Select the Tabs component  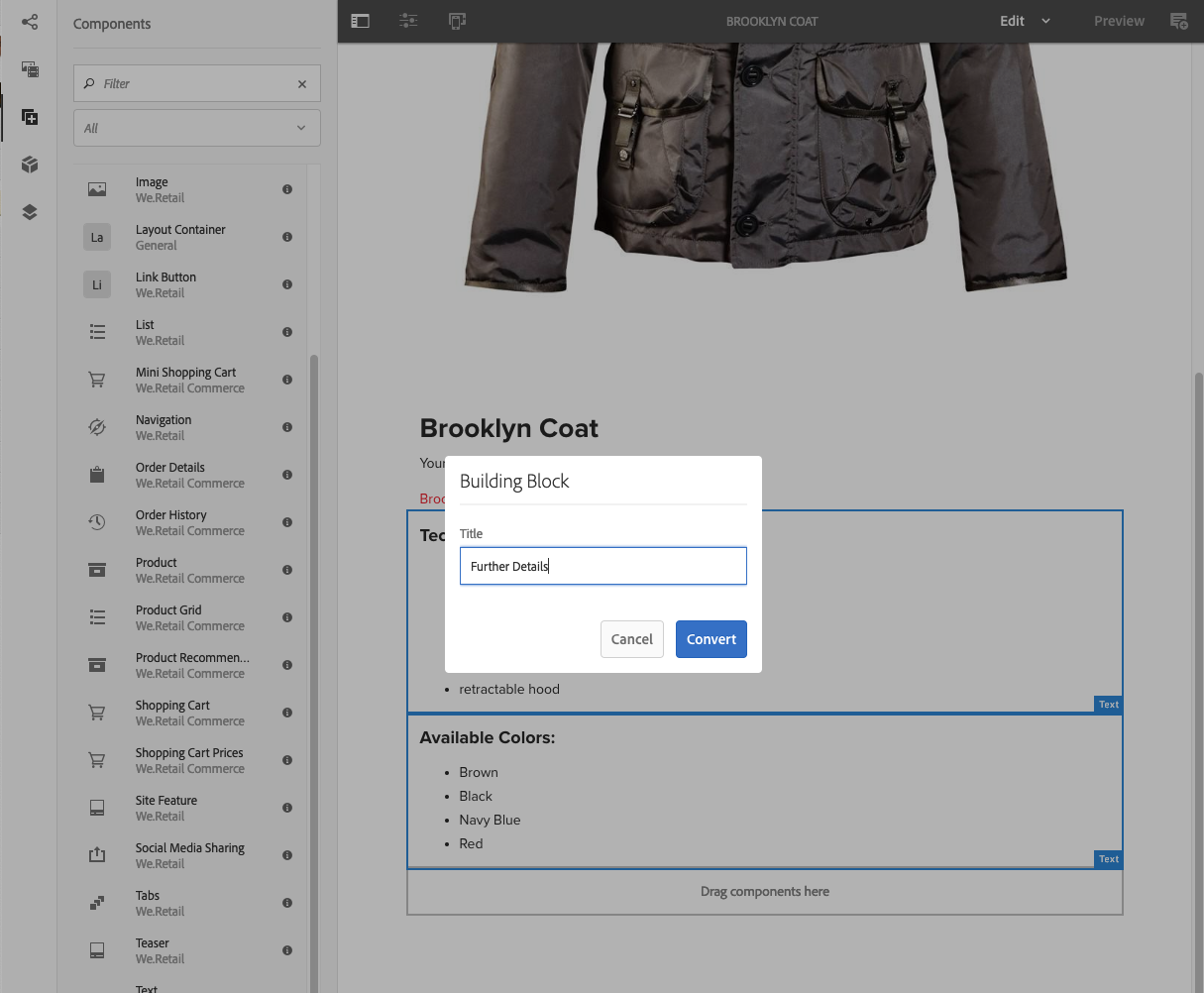coord(189,903)
